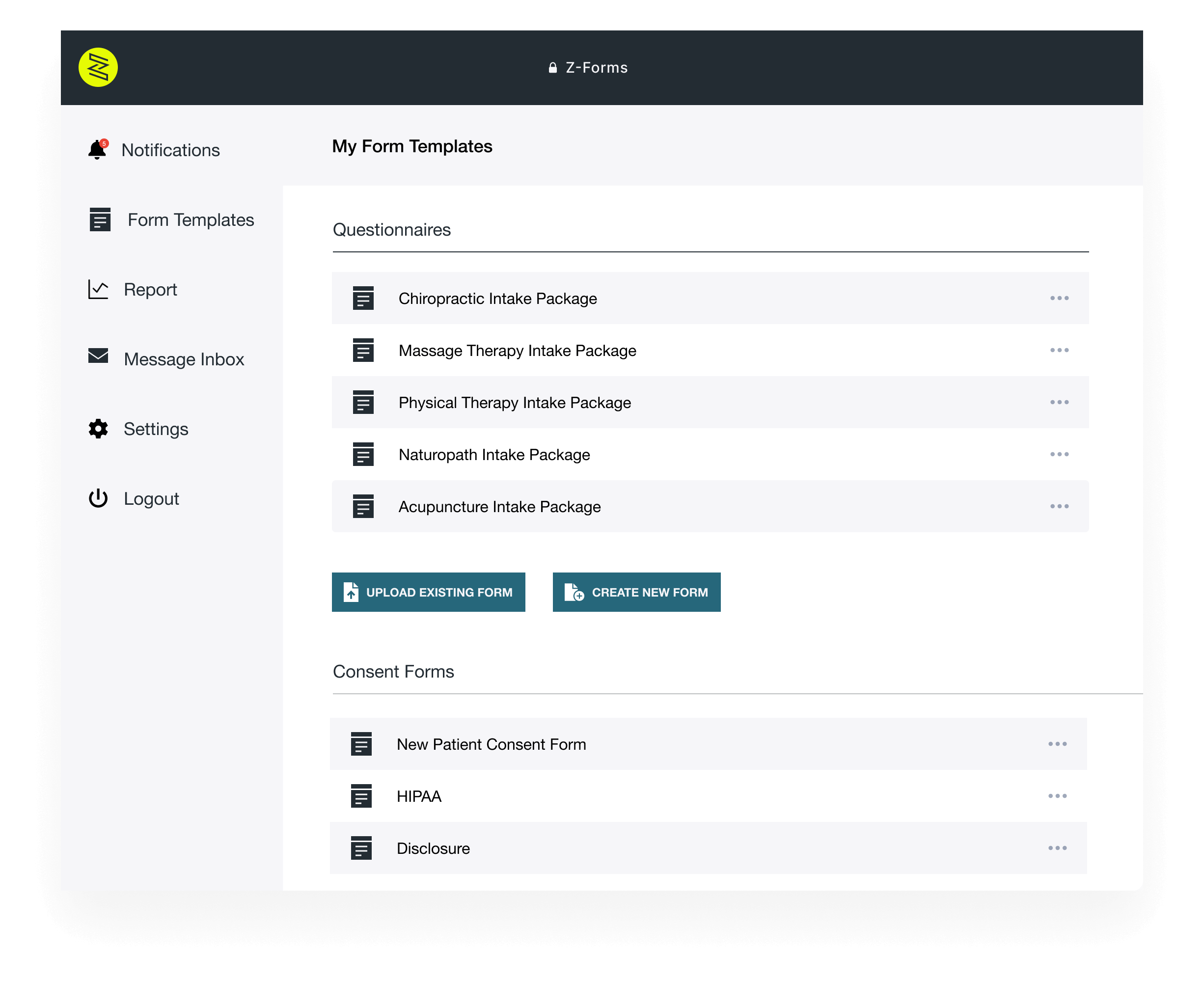Open the Message Inbox envelope icon
This screenshot has width=1204, height=982.
point(98,356)
